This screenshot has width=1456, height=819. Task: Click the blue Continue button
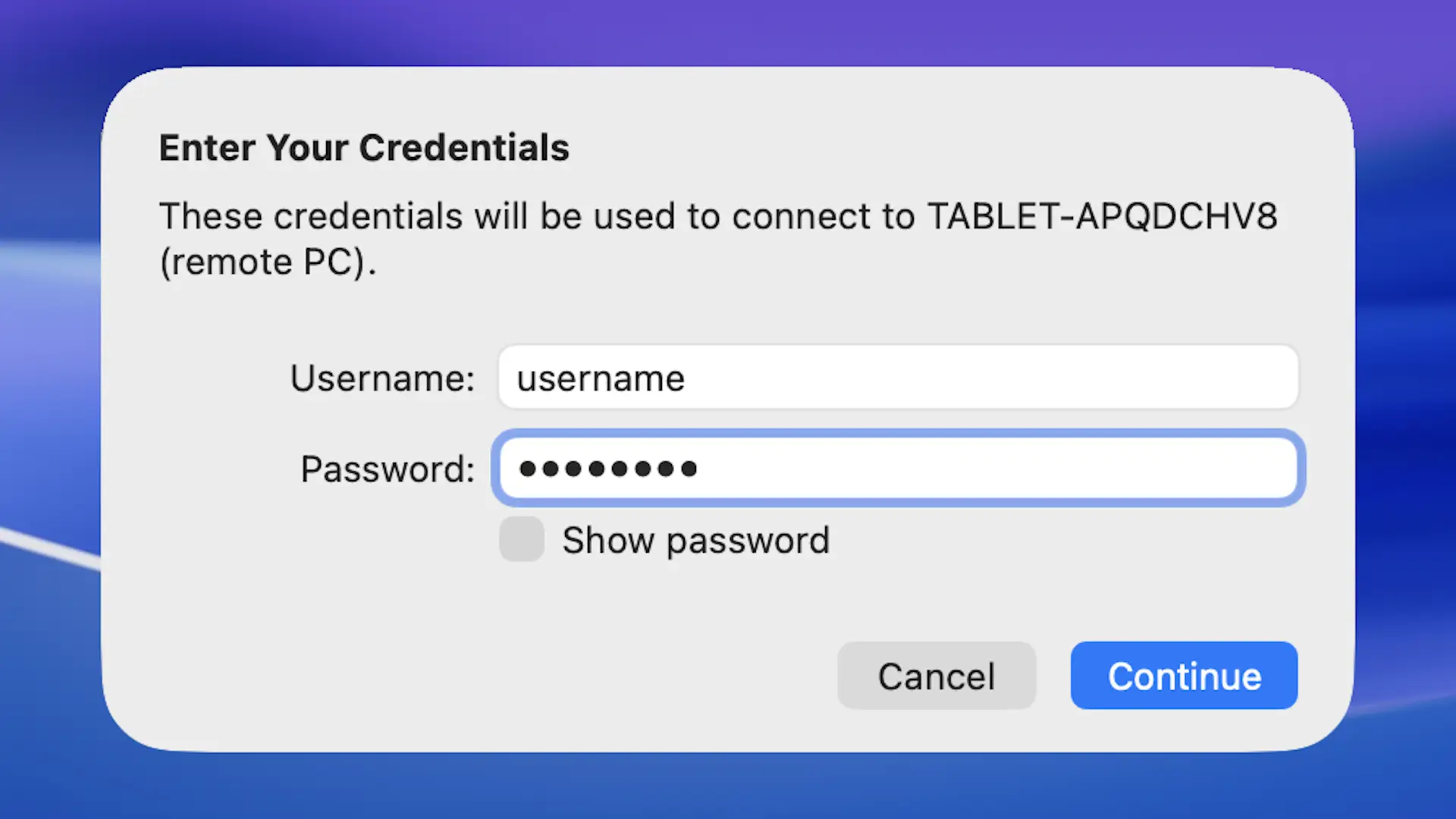coord(1184,676)
